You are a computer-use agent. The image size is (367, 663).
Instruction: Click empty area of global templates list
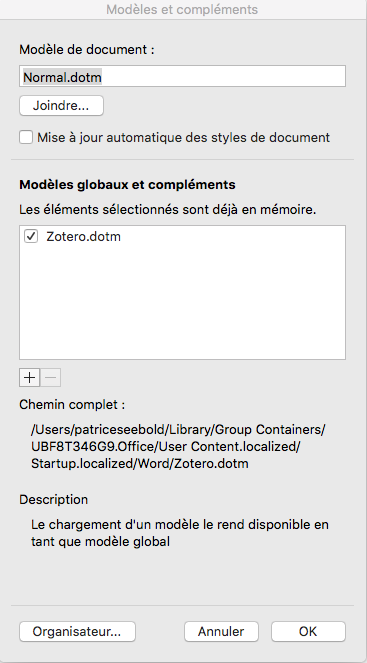click(x=182, y=304)
